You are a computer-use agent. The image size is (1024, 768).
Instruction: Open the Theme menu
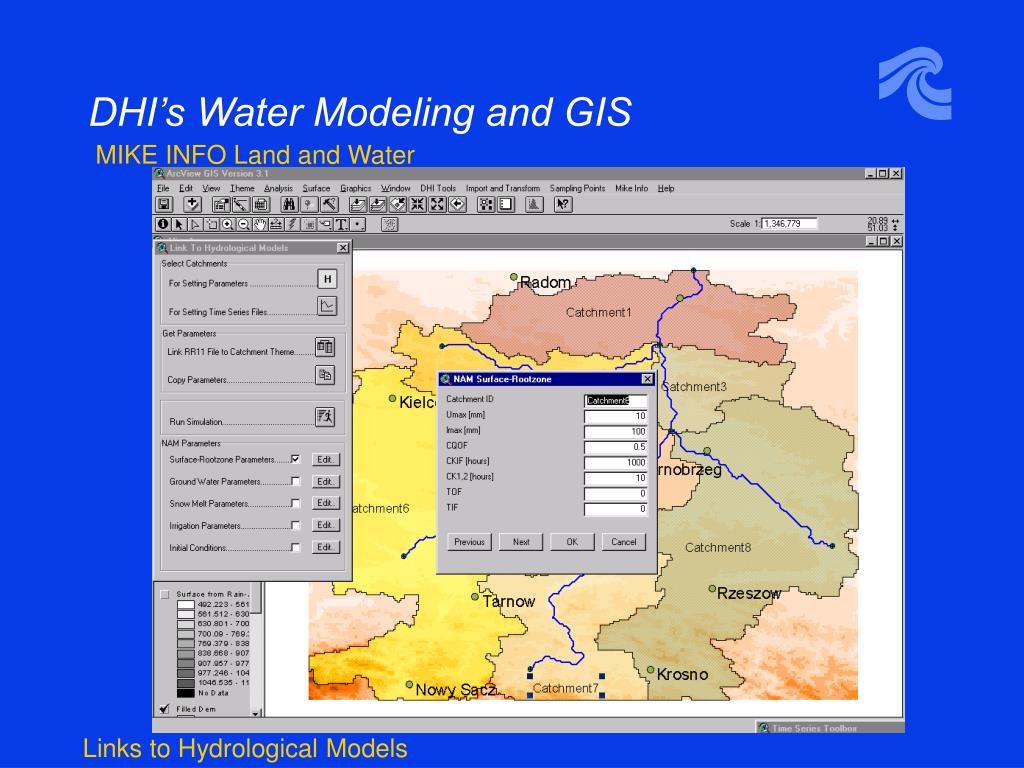[x=242, y=188]
